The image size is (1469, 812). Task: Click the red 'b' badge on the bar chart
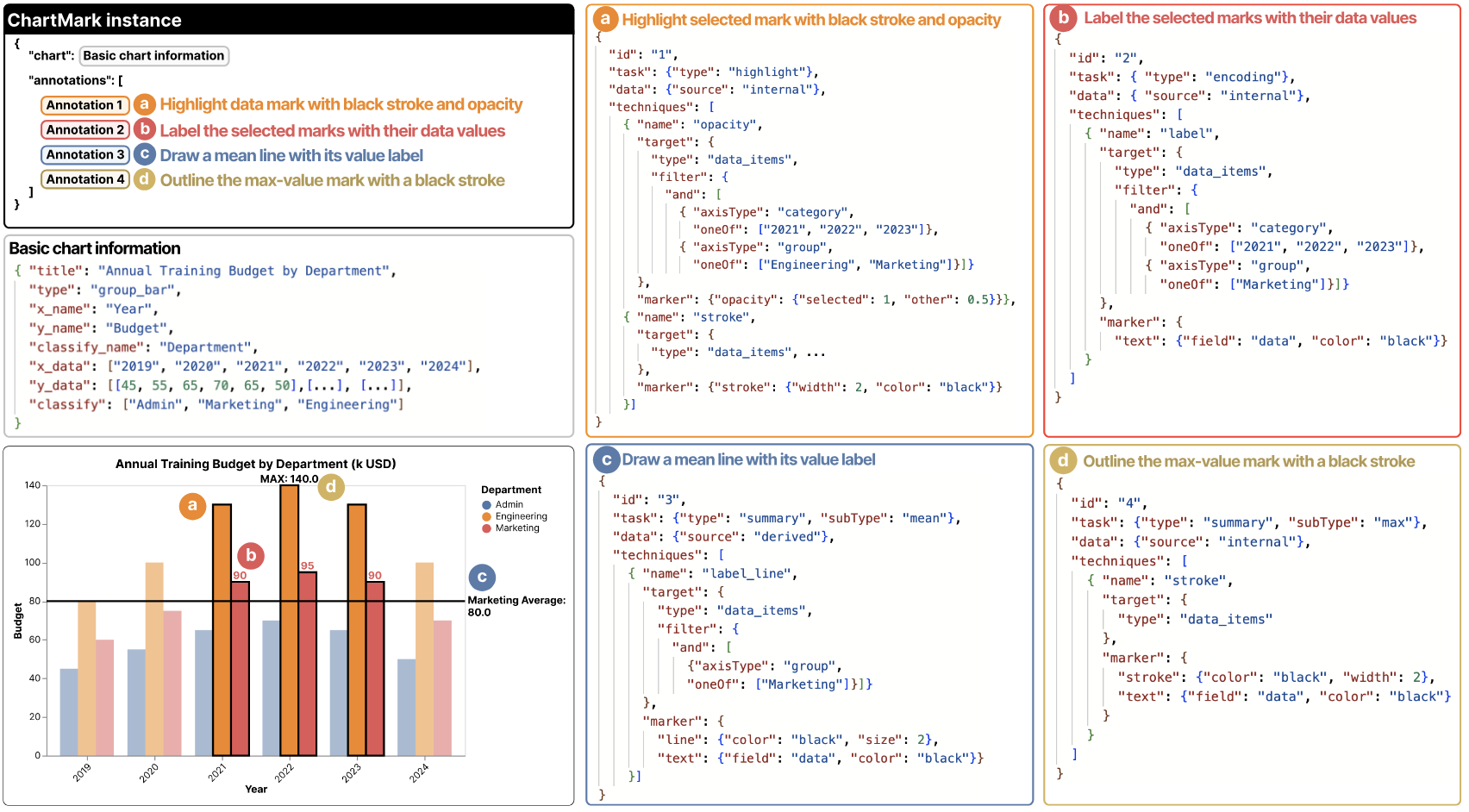click(x=251, y=556)
